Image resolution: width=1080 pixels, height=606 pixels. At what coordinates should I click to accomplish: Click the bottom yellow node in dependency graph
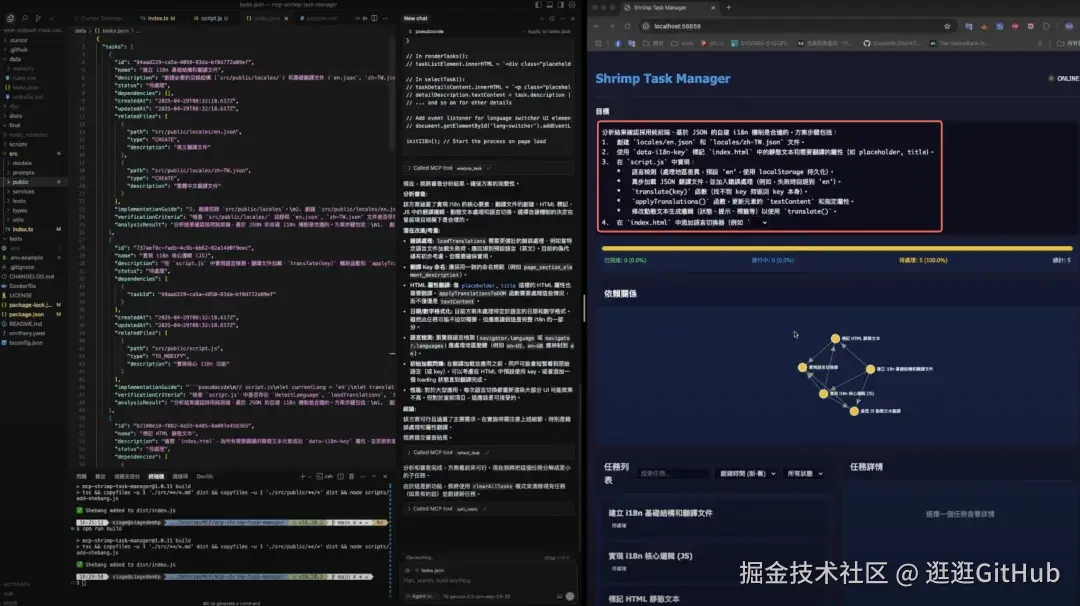coord(854,411)
